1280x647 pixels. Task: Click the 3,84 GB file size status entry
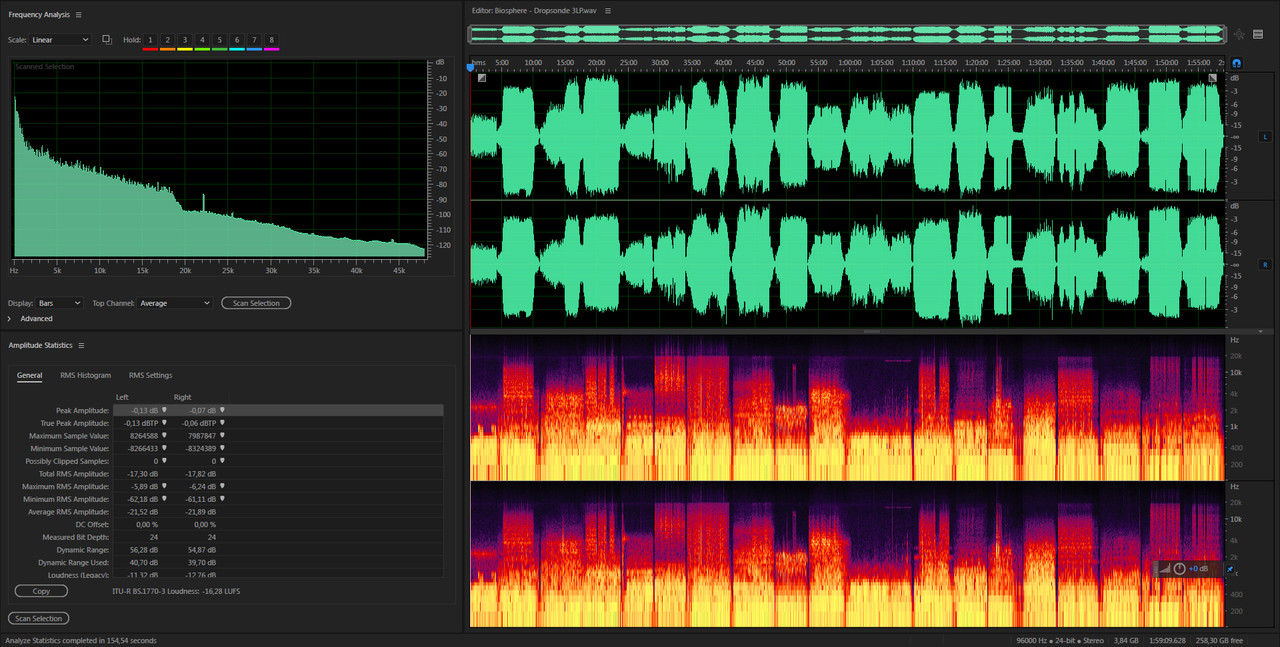click(1126, 640)
